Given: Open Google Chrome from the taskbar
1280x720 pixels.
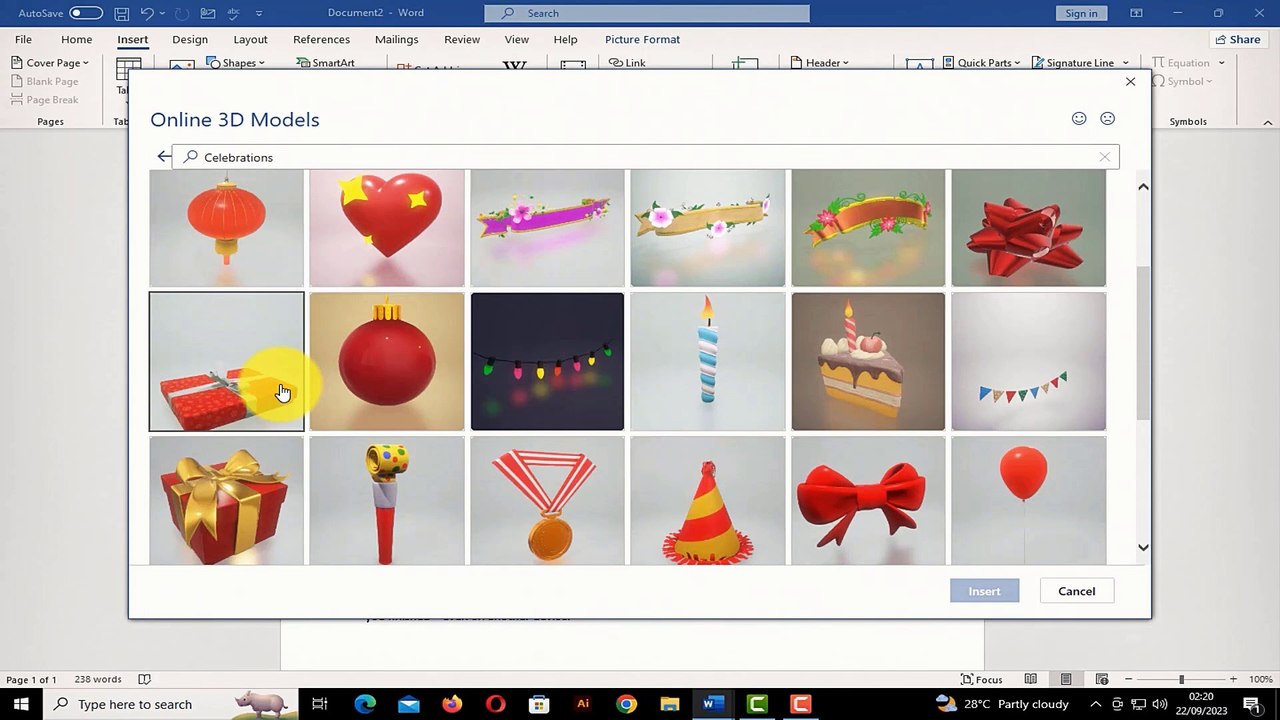Looking at the screenshot, I should pos(626,704).
